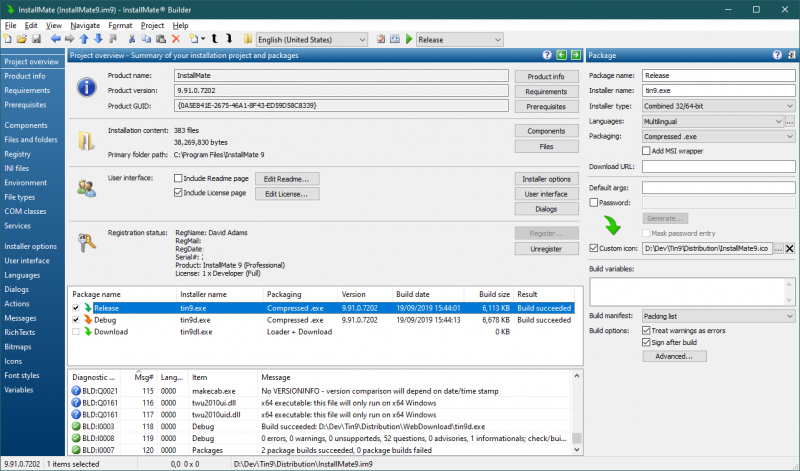Viewport: 800px width, 471px height.
Task: Click the blue back arrow in toolbar
Action: 56,39
